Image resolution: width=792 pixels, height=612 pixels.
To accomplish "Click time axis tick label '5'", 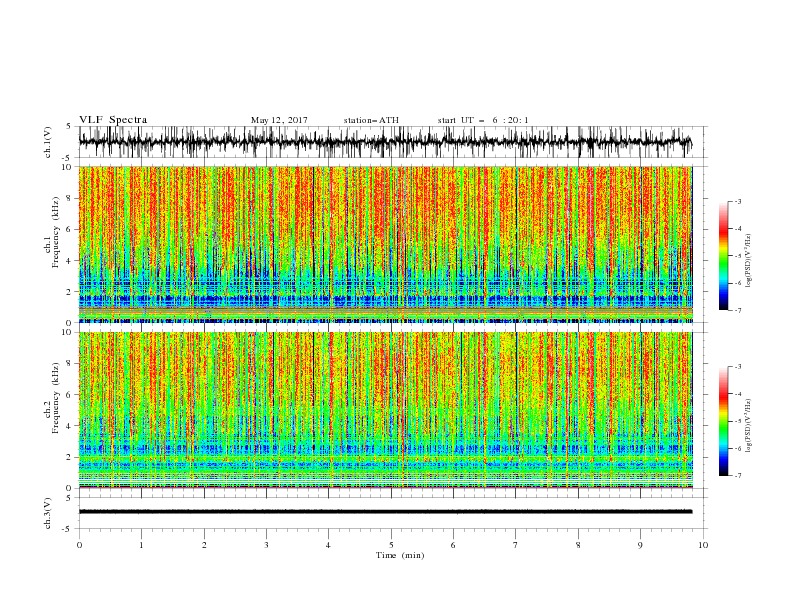I will (391, 545).
